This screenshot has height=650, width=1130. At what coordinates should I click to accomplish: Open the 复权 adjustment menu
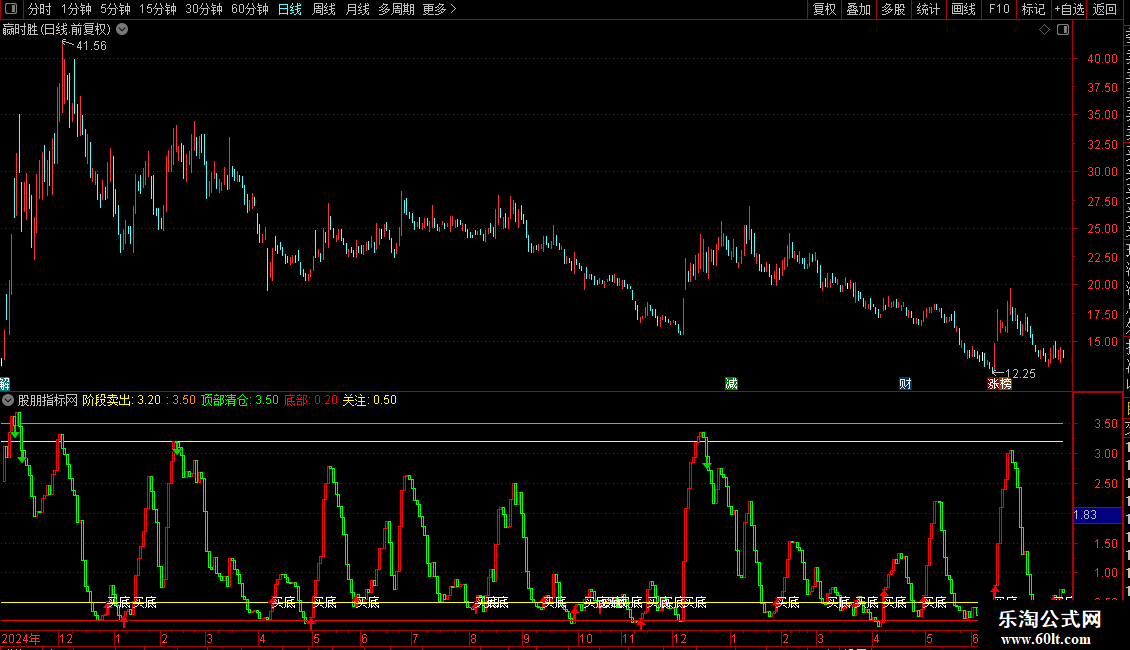pos(824,9)
